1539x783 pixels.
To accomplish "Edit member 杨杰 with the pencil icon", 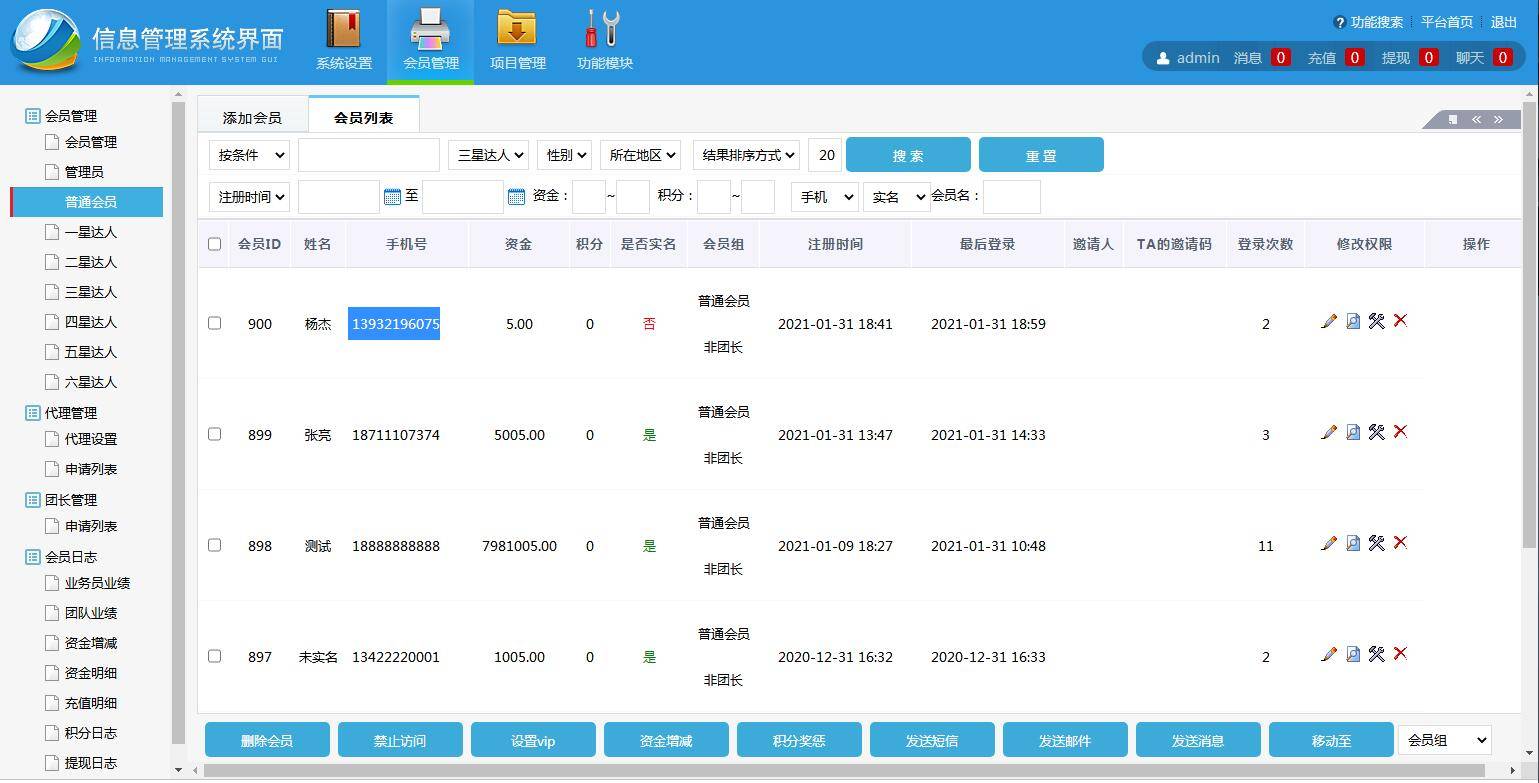I will (x=1329, y=321).
